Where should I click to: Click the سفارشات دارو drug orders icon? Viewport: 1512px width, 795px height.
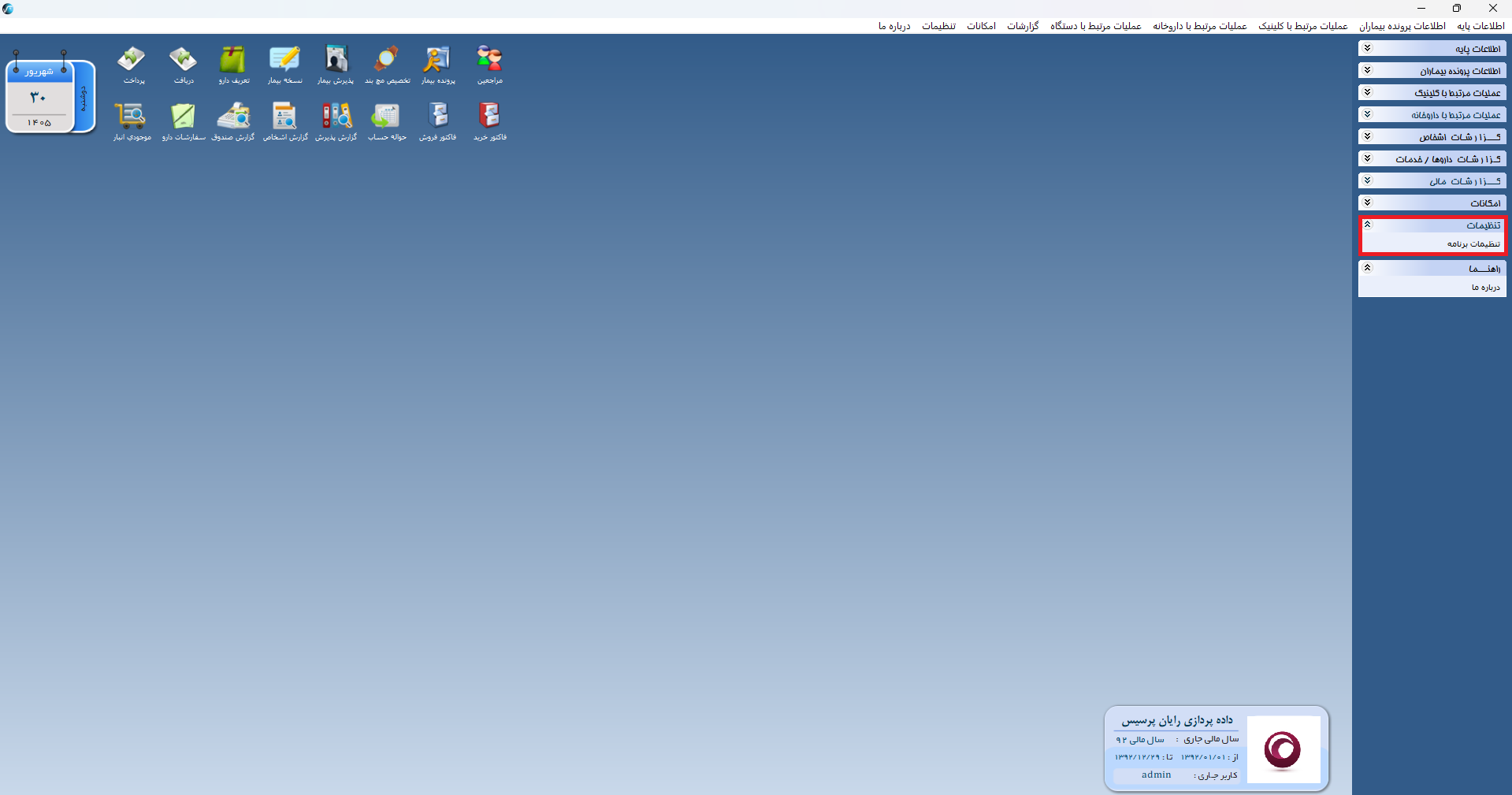point(183,121)
